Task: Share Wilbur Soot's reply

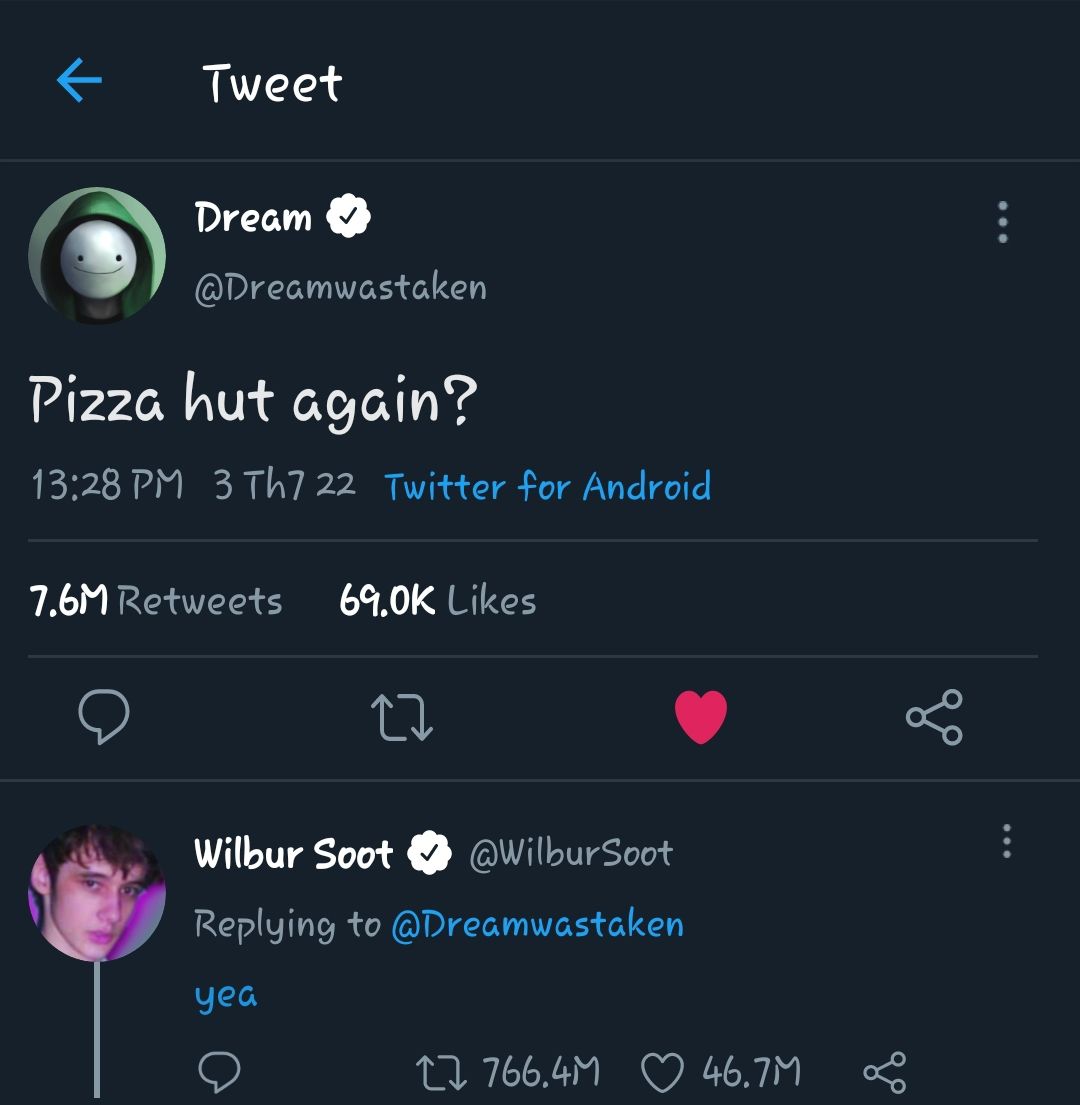Action: [x=884, y=1073]
